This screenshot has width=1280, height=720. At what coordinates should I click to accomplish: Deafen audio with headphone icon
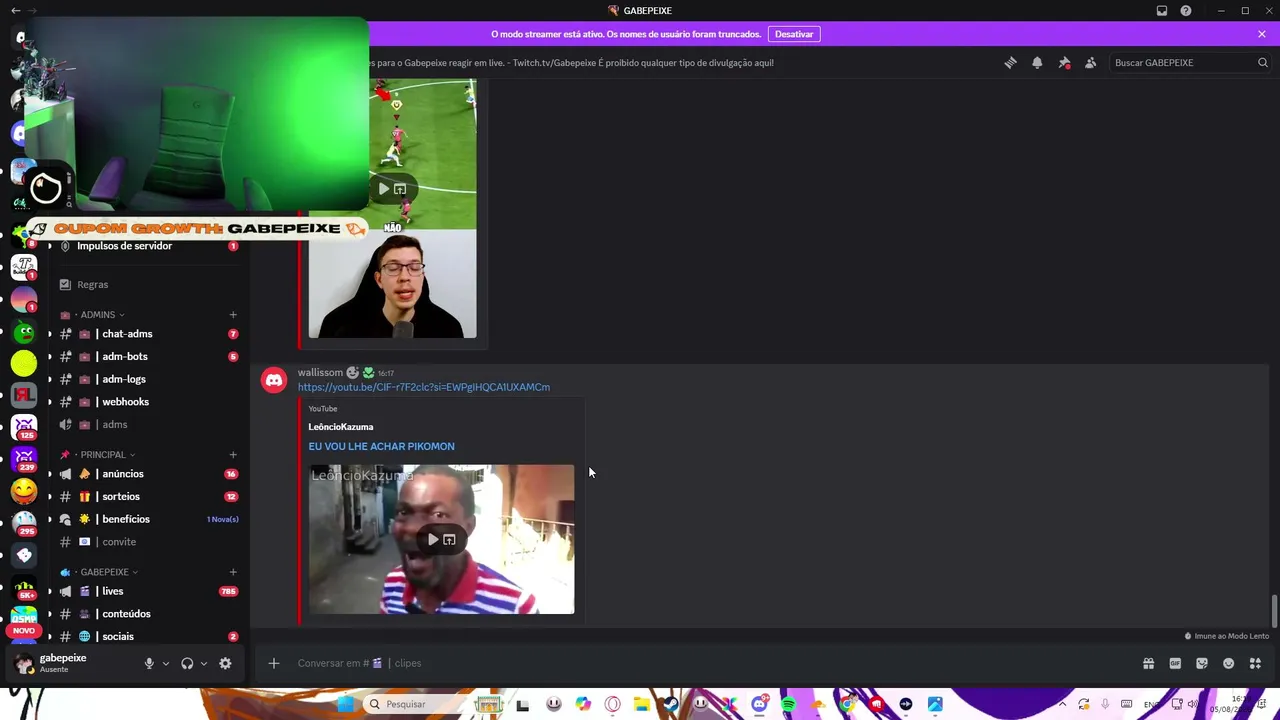click(x=187, y=663)
